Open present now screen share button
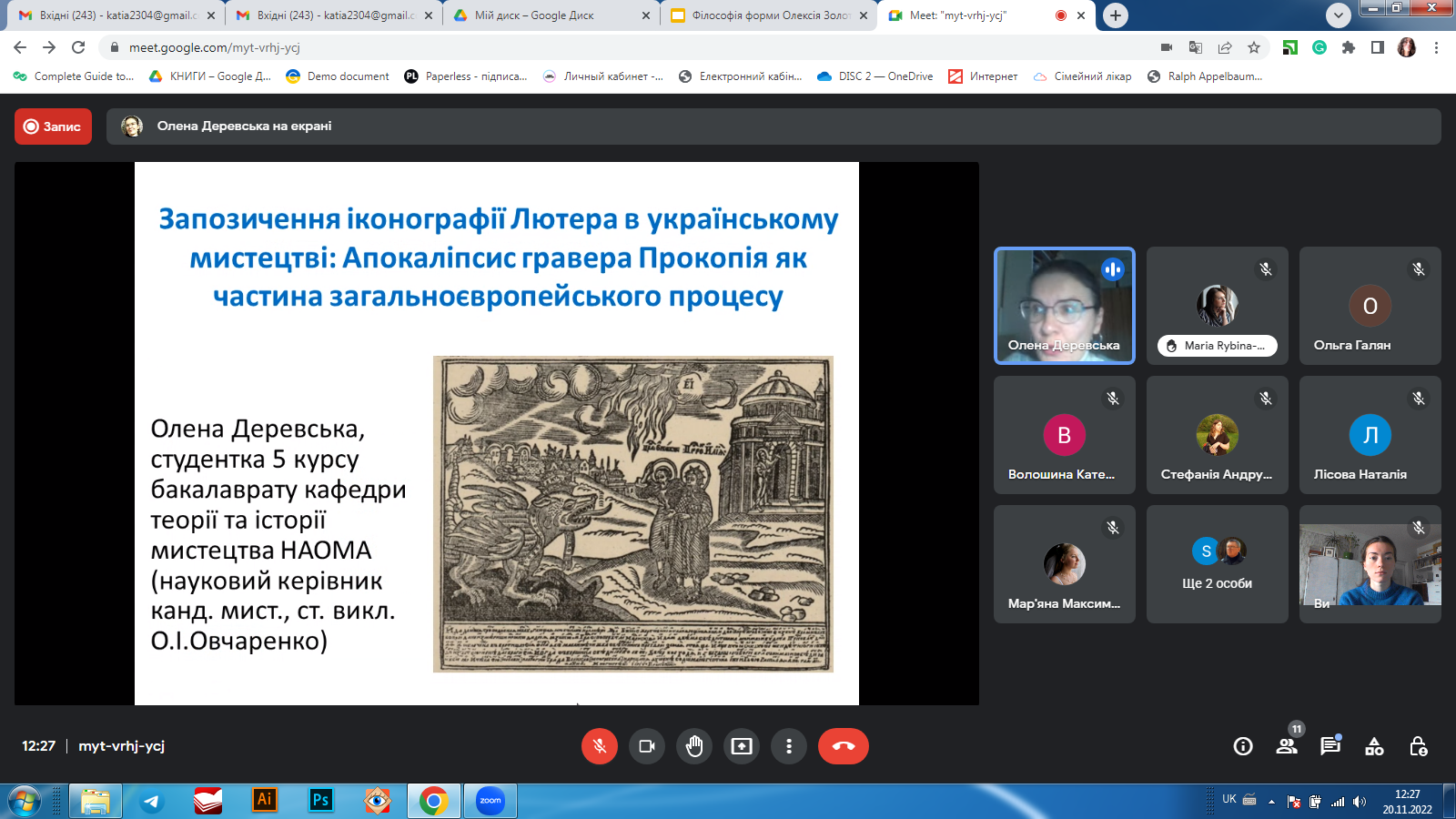This screenshot has height=819, width=1456. click(x=742, y=746)
